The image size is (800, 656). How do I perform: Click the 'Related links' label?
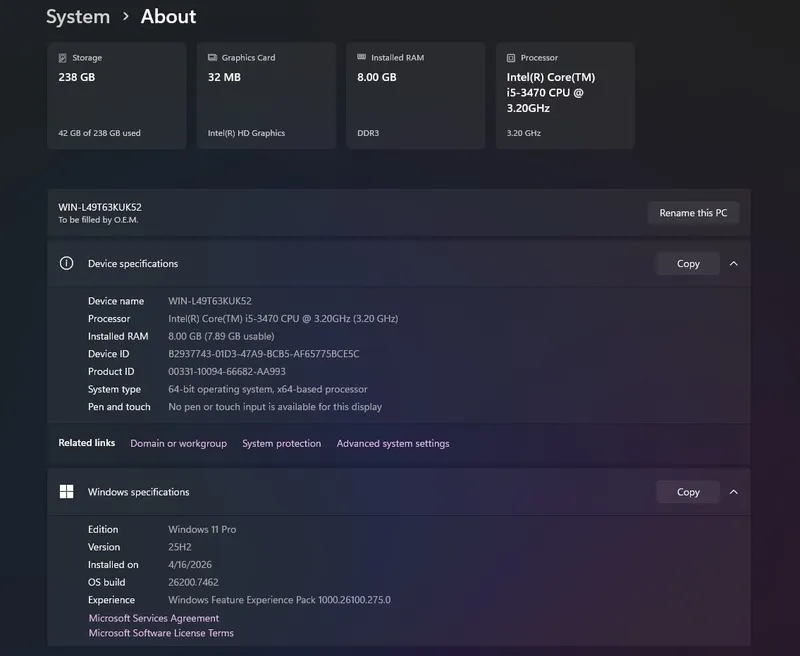click(87, 443)
